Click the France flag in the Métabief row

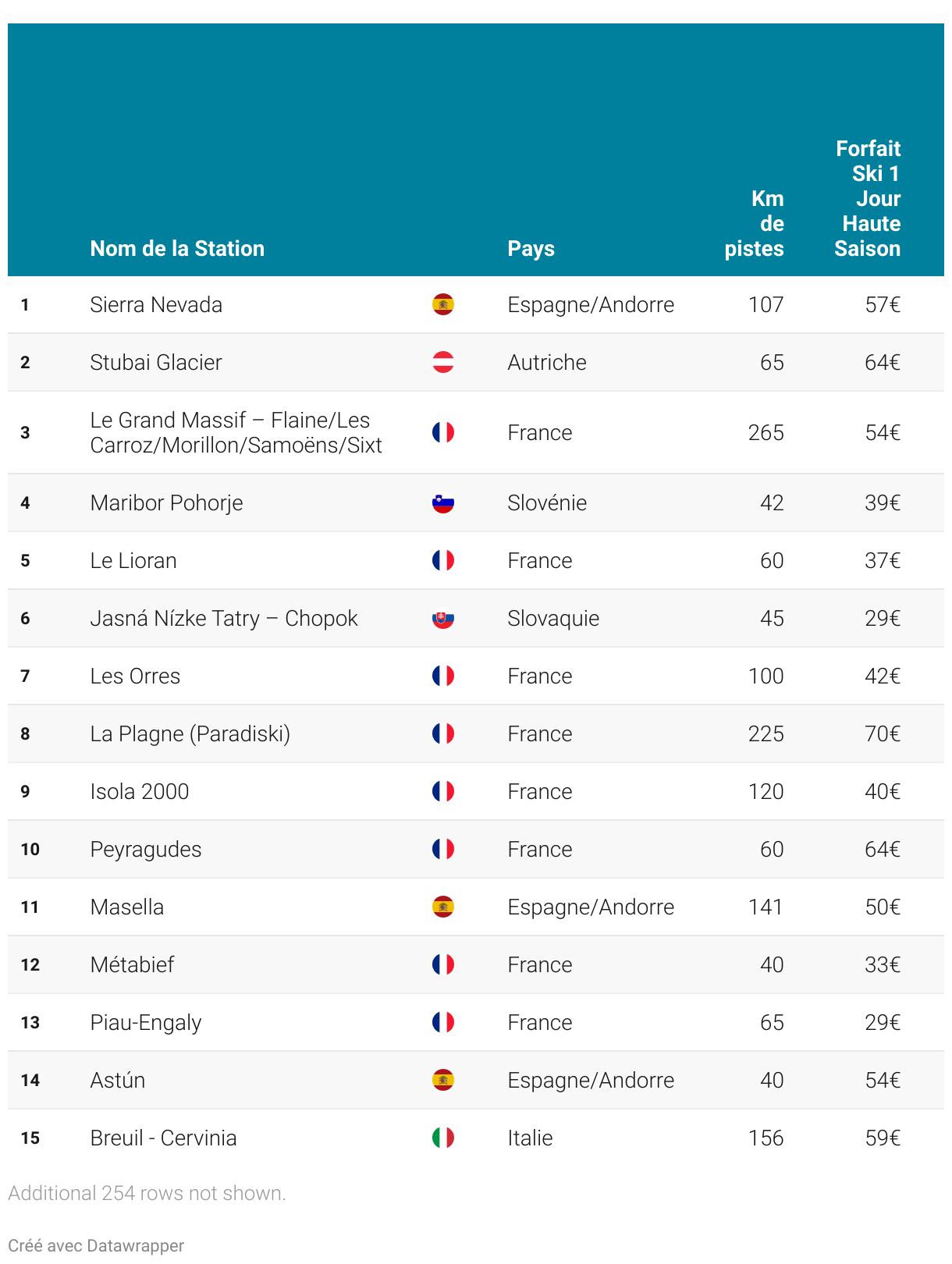click(x=443, y=964)
